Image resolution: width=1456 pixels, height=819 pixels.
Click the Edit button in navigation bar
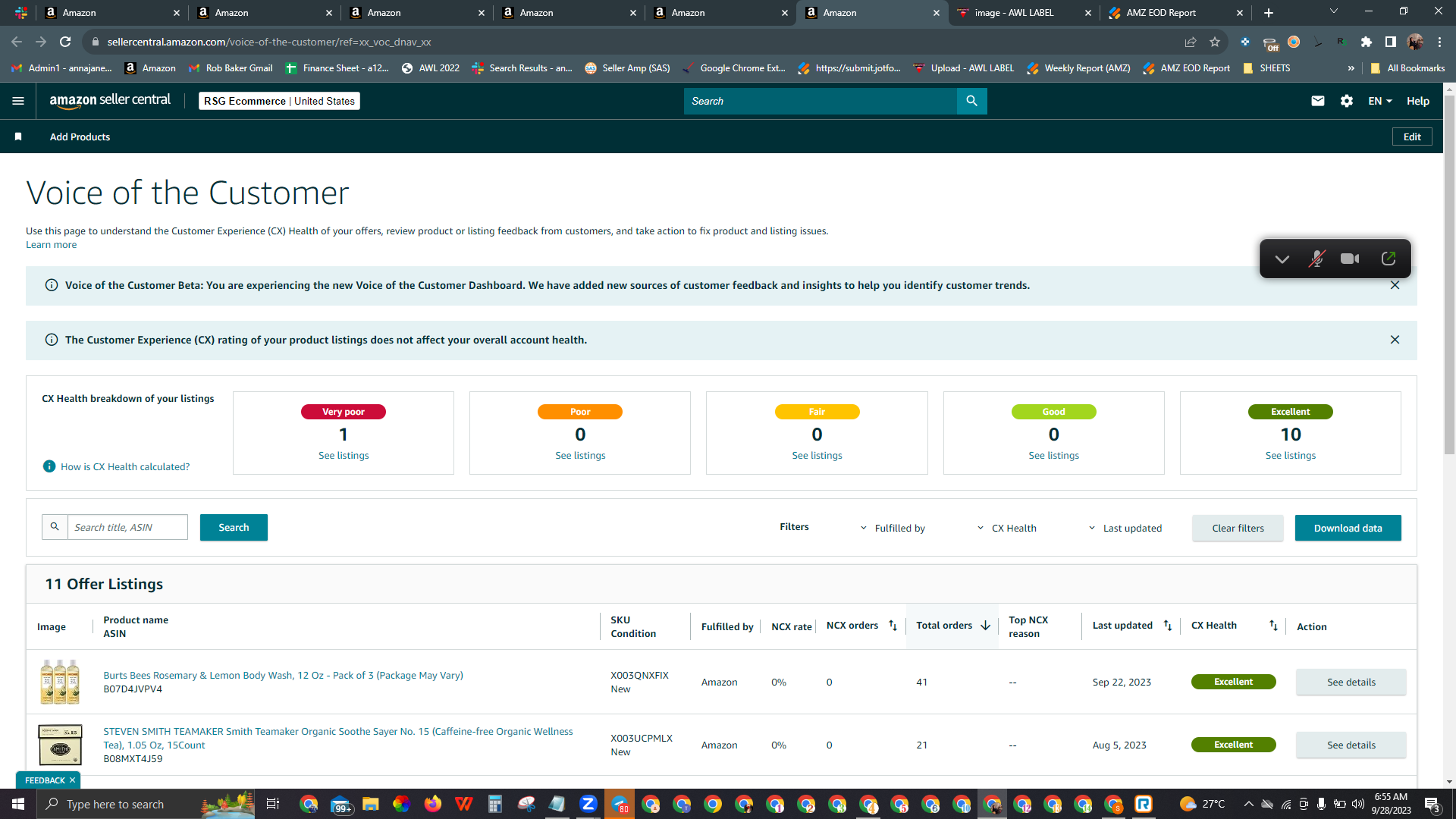pyautogui.click(x=1412, y=136)
